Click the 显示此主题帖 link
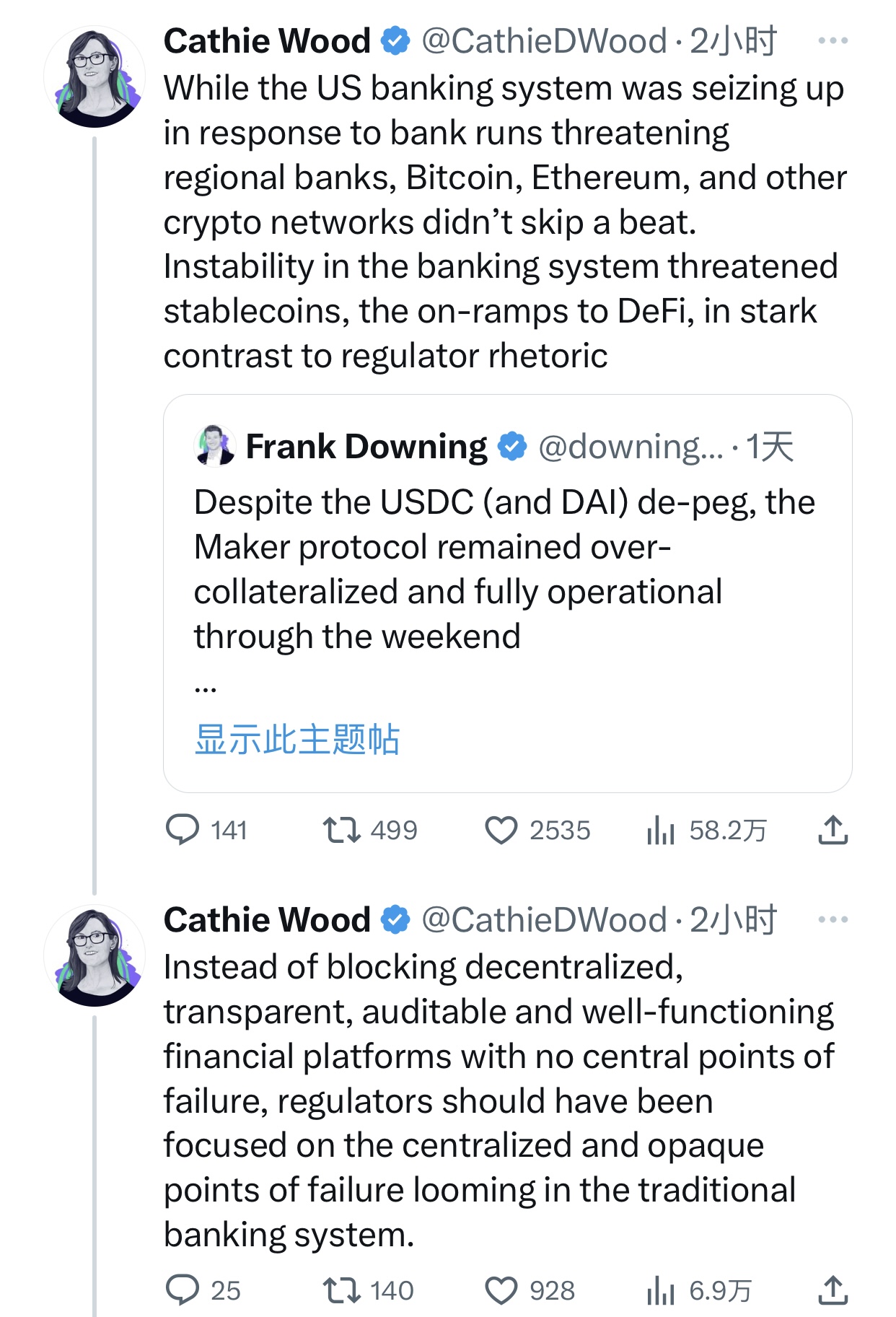896x1317 pixels. click(297, 740)
